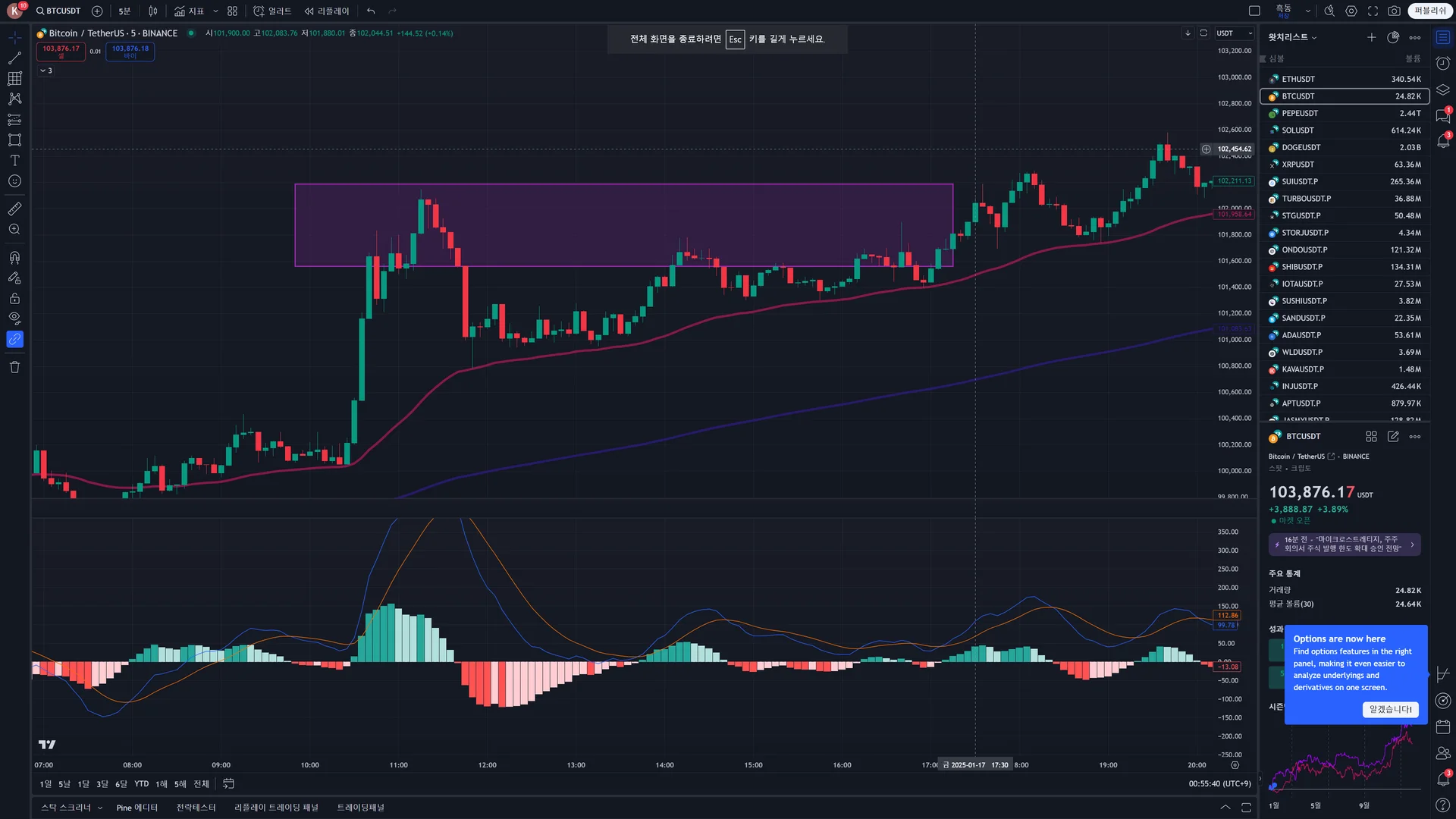Open the 전략테스터 tab

point(196,808)
